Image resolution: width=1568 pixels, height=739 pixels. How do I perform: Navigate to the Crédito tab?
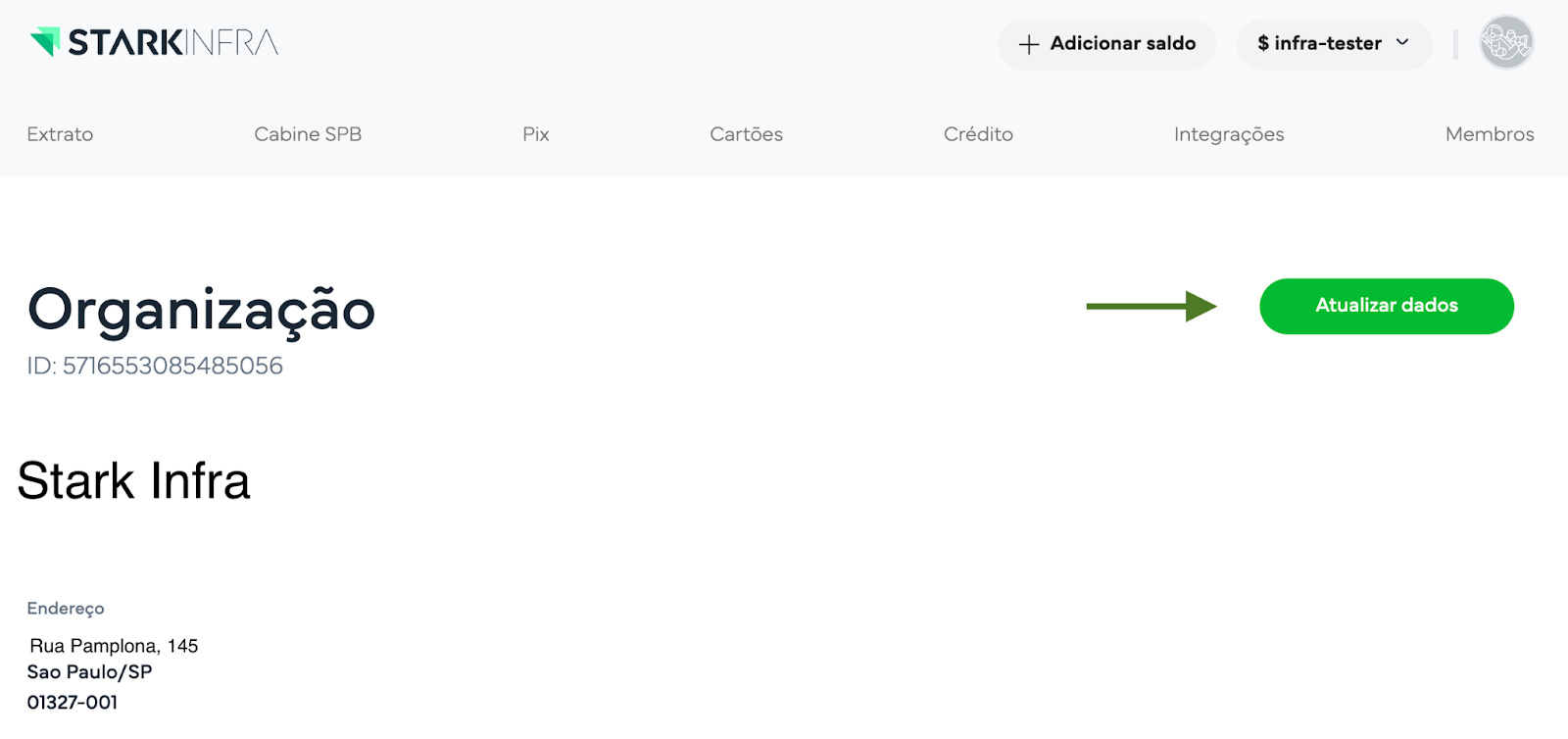coord(978,134)
